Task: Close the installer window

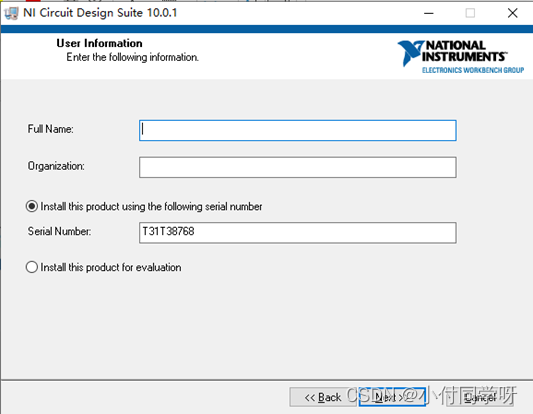Action: pyautogui.click(x=513, y=13)
